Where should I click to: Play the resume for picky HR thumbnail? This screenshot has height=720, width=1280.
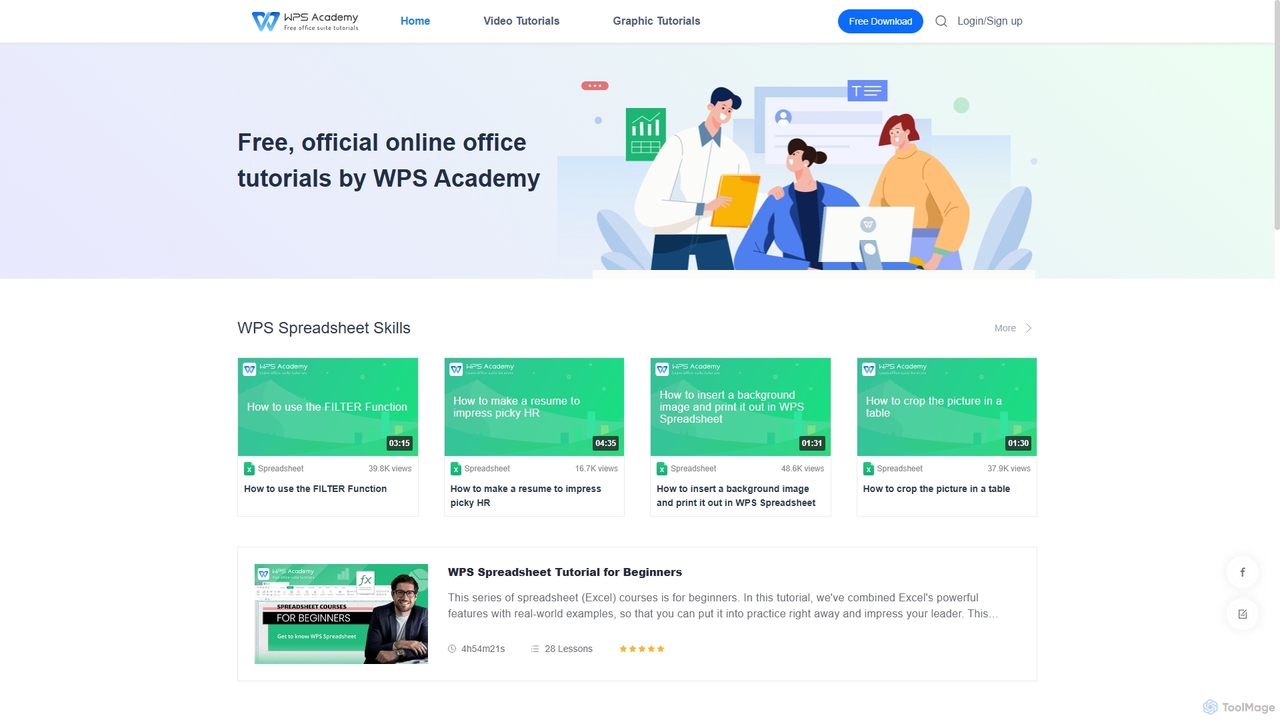tap(534, 407)
